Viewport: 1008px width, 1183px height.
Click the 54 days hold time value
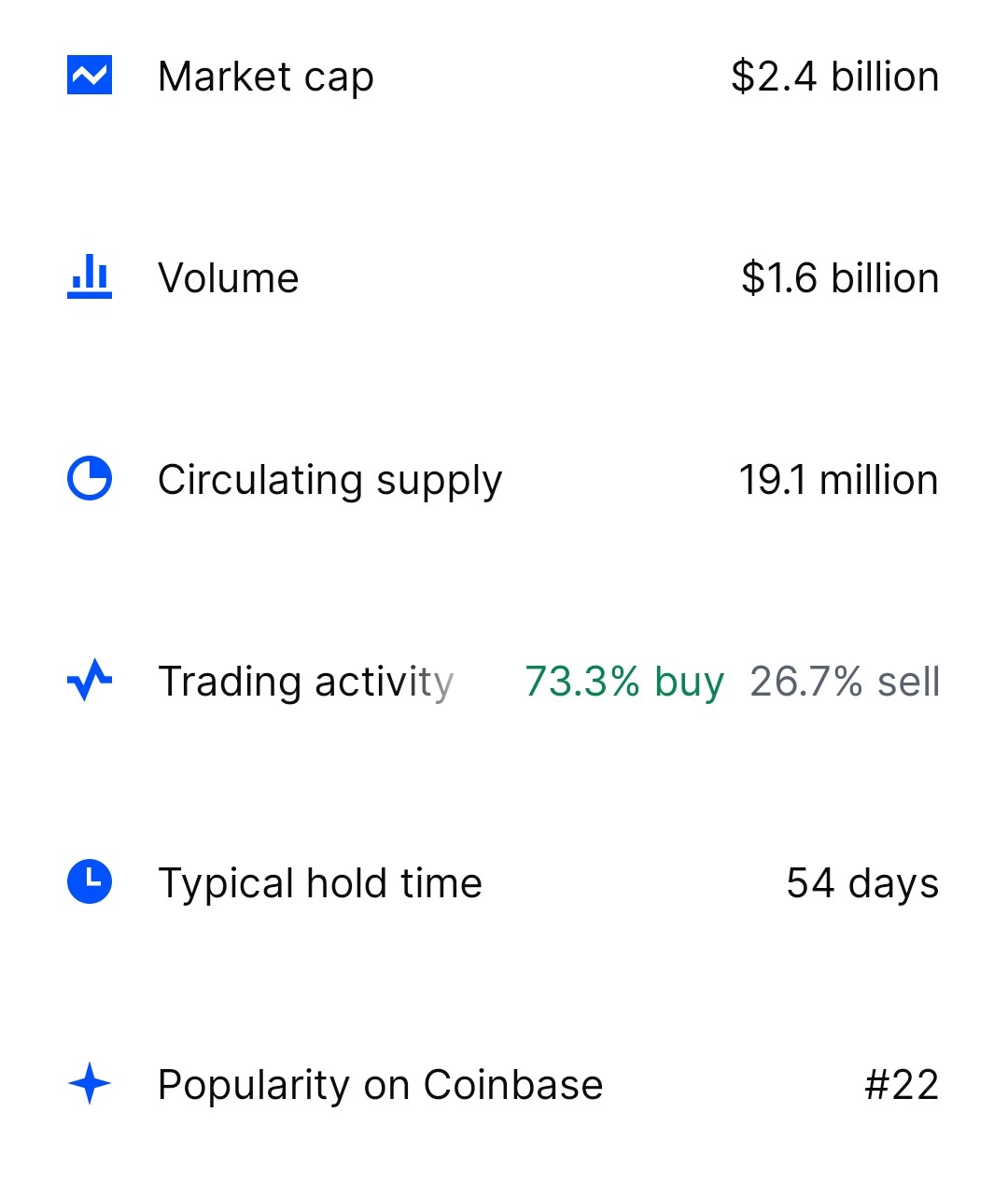pyautogui.click(x=862, y=884)
